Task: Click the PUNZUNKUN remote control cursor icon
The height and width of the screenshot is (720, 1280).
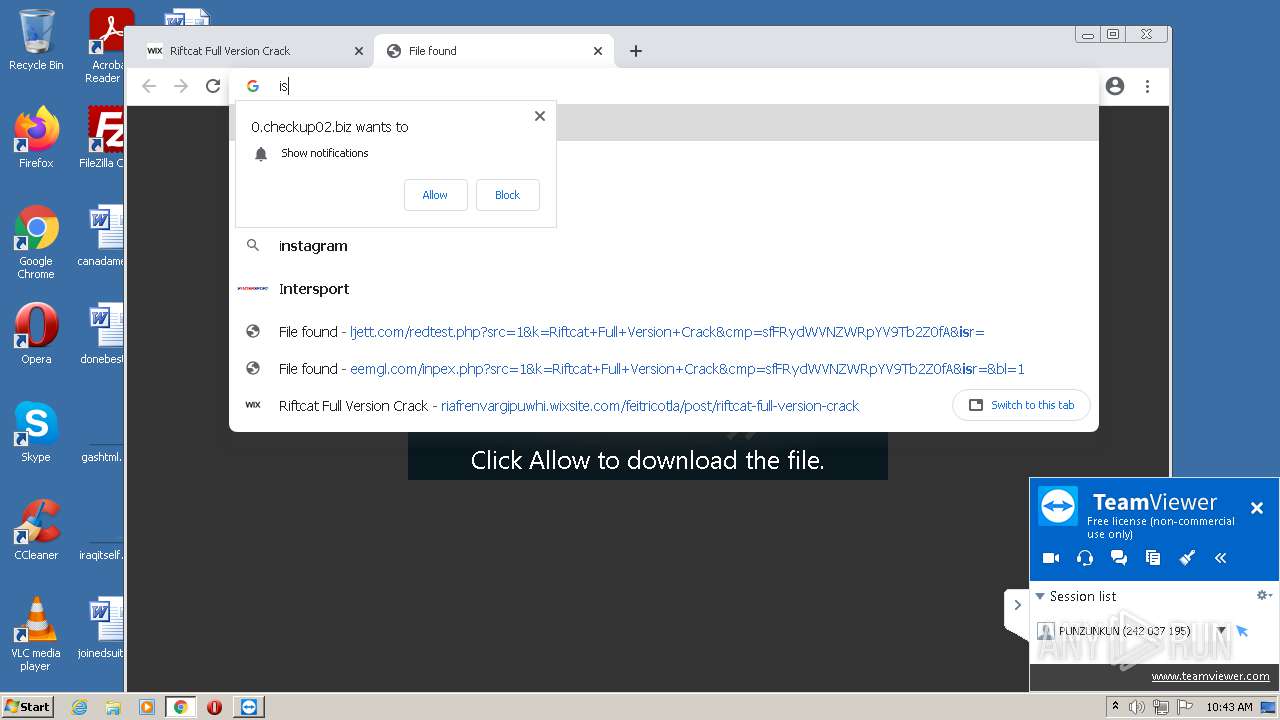Action: [x=1242, y=631]
